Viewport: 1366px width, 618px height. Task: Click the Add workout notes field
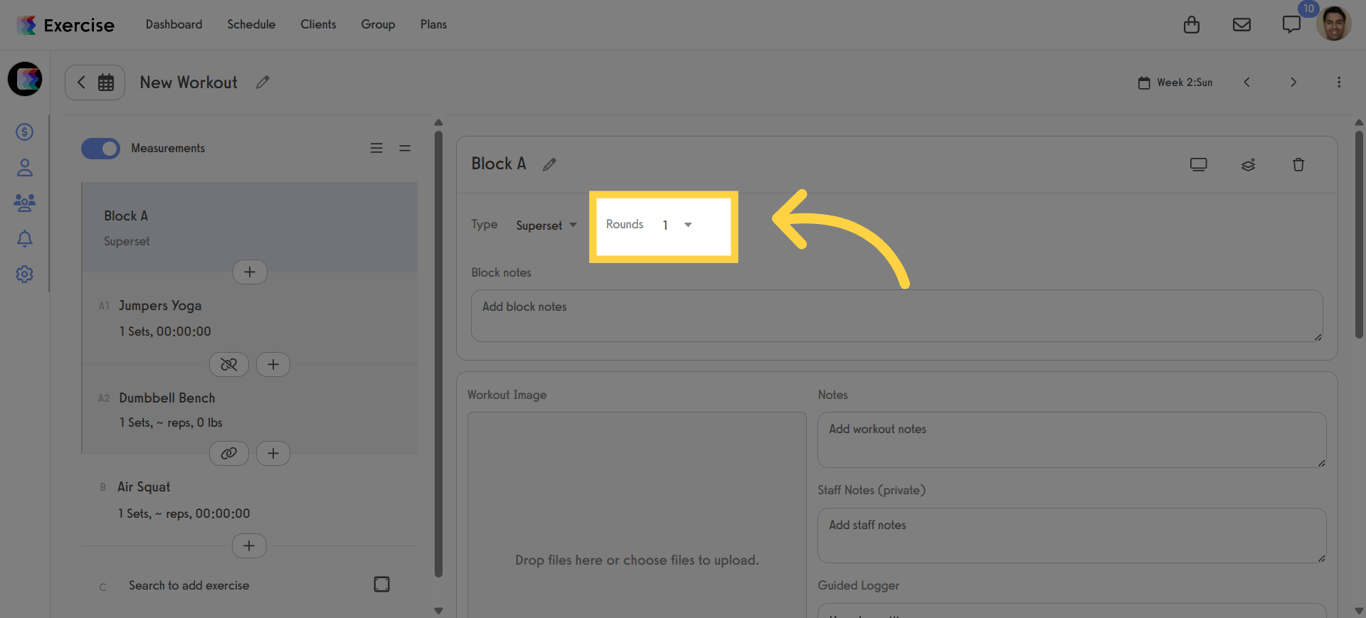pos(1072,440)
